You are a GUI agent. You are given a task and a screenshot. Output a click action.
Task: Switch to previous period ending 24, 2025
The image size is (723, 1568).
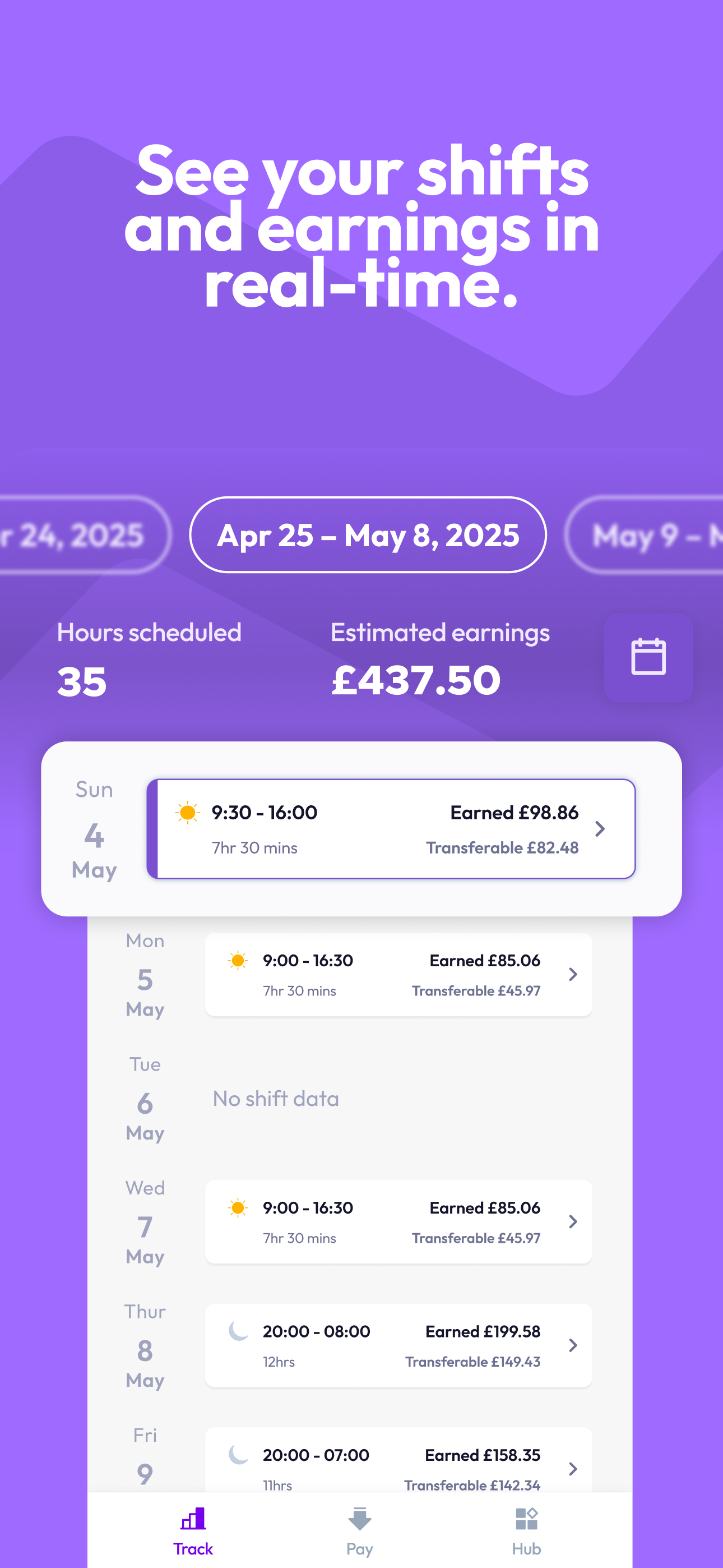85,535
